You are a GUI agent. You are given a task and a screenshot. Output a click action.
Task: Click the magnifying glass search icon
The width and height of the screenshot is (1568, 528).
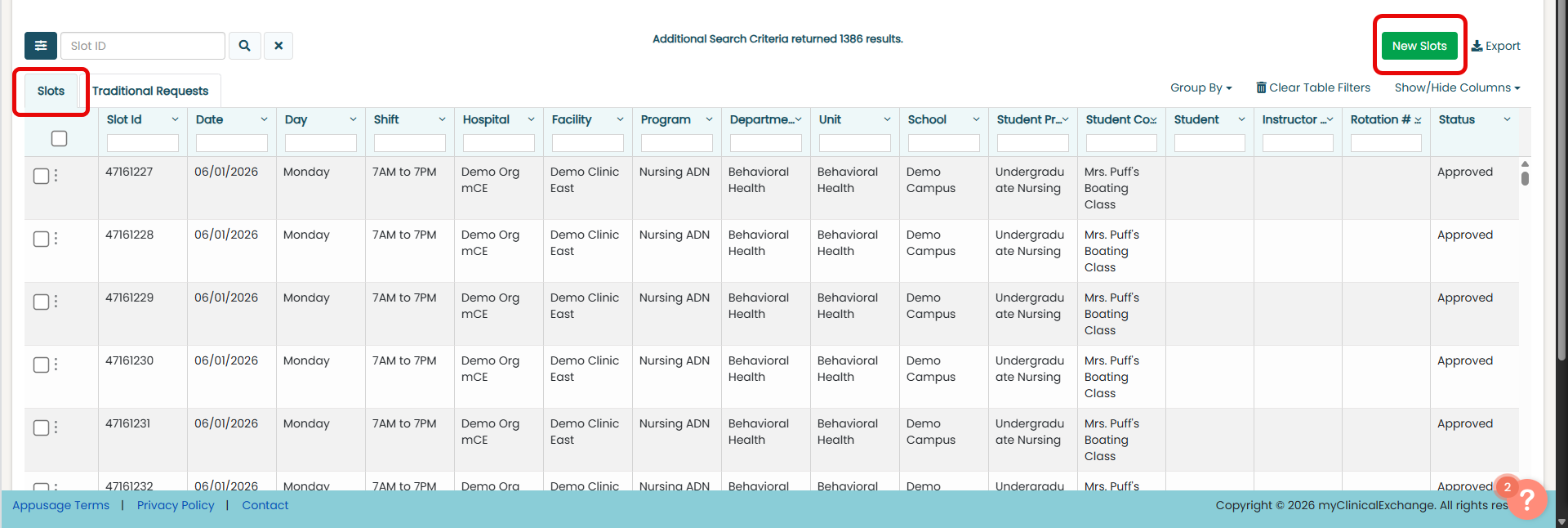[x=244, y=46]
